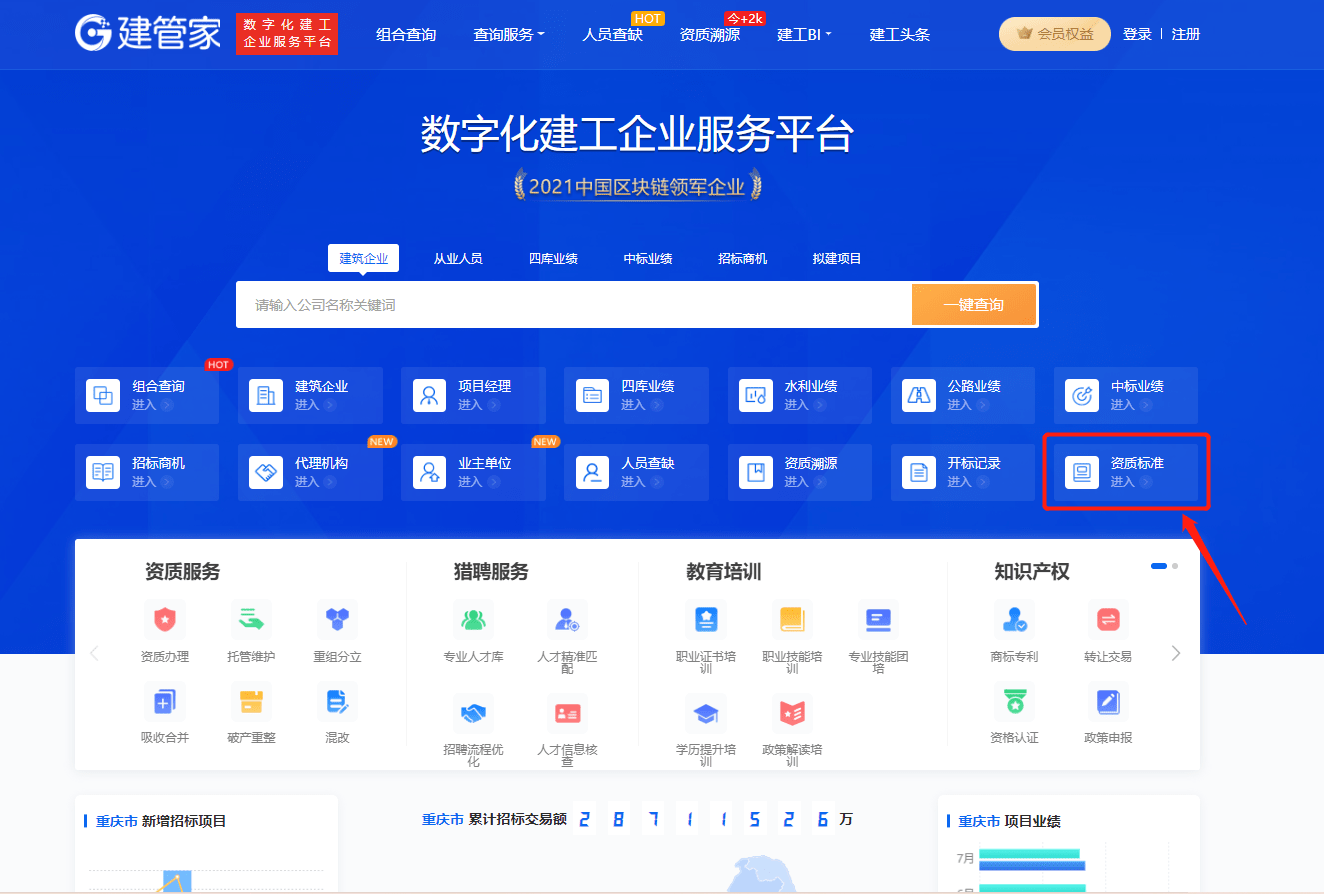This screenshot has height=894, width=1324.
Task: Click the 混改 icon
Action: coord(337,702)
